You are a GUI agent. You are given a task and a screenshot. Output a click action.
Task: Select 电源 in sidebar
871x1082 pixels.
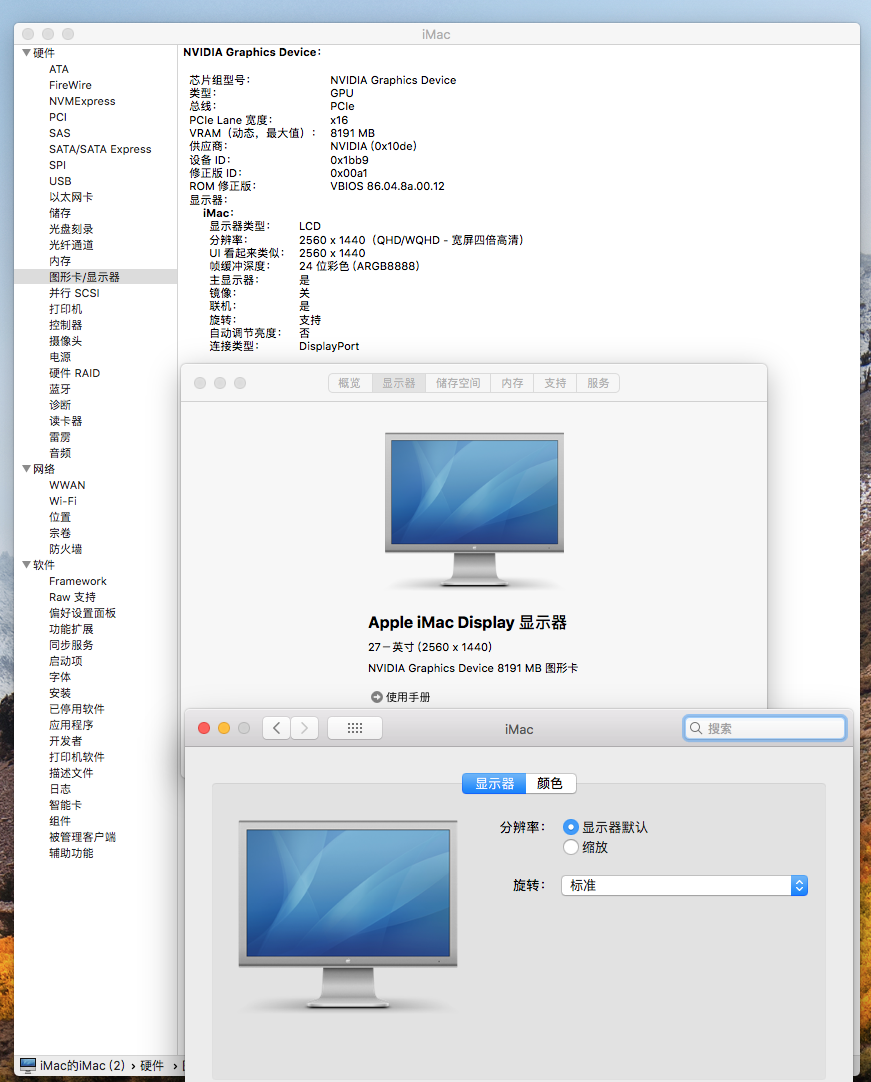point(60,357)
